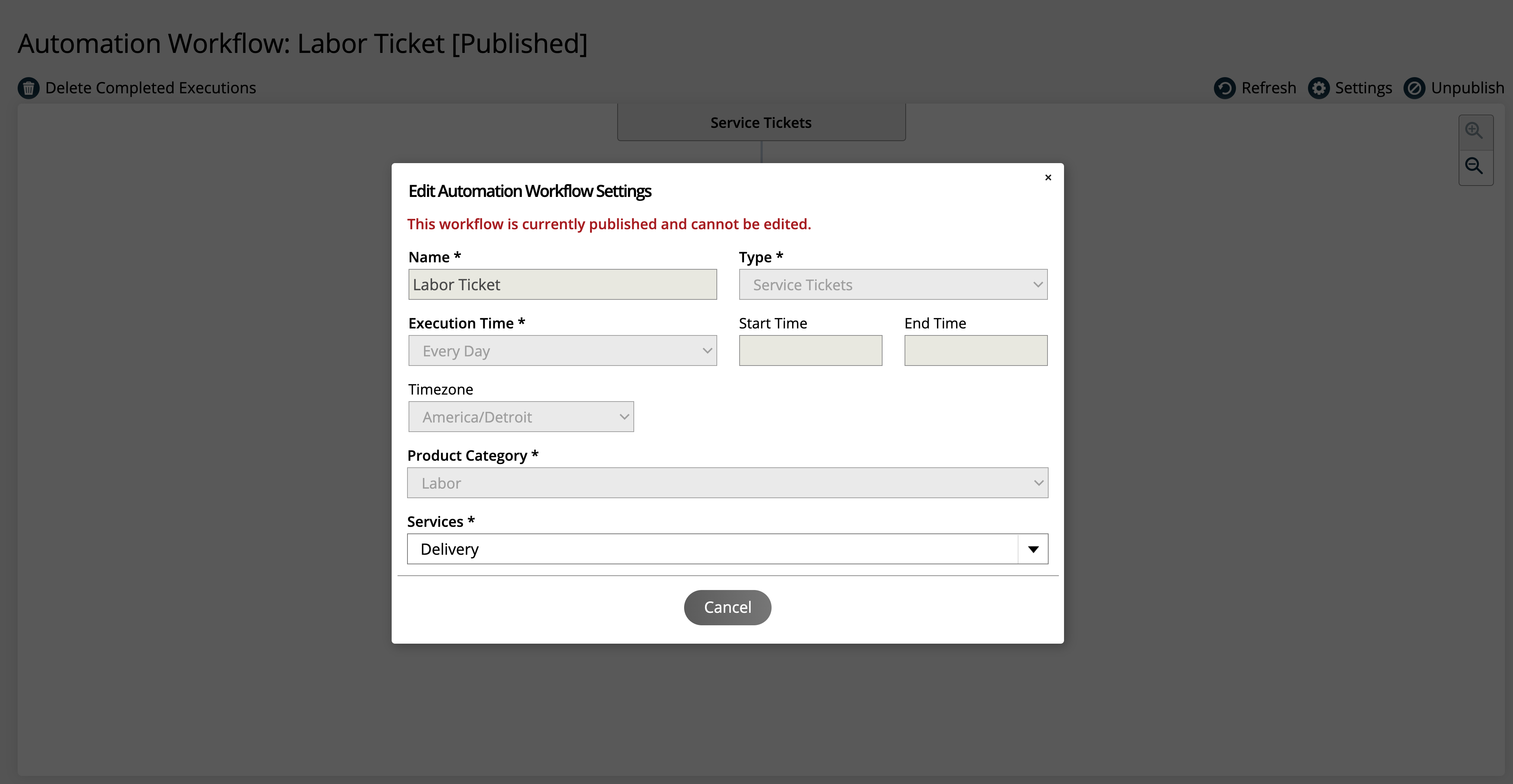Click the End Time input field
Screen dimensions: 1513x784
point(975,350)
